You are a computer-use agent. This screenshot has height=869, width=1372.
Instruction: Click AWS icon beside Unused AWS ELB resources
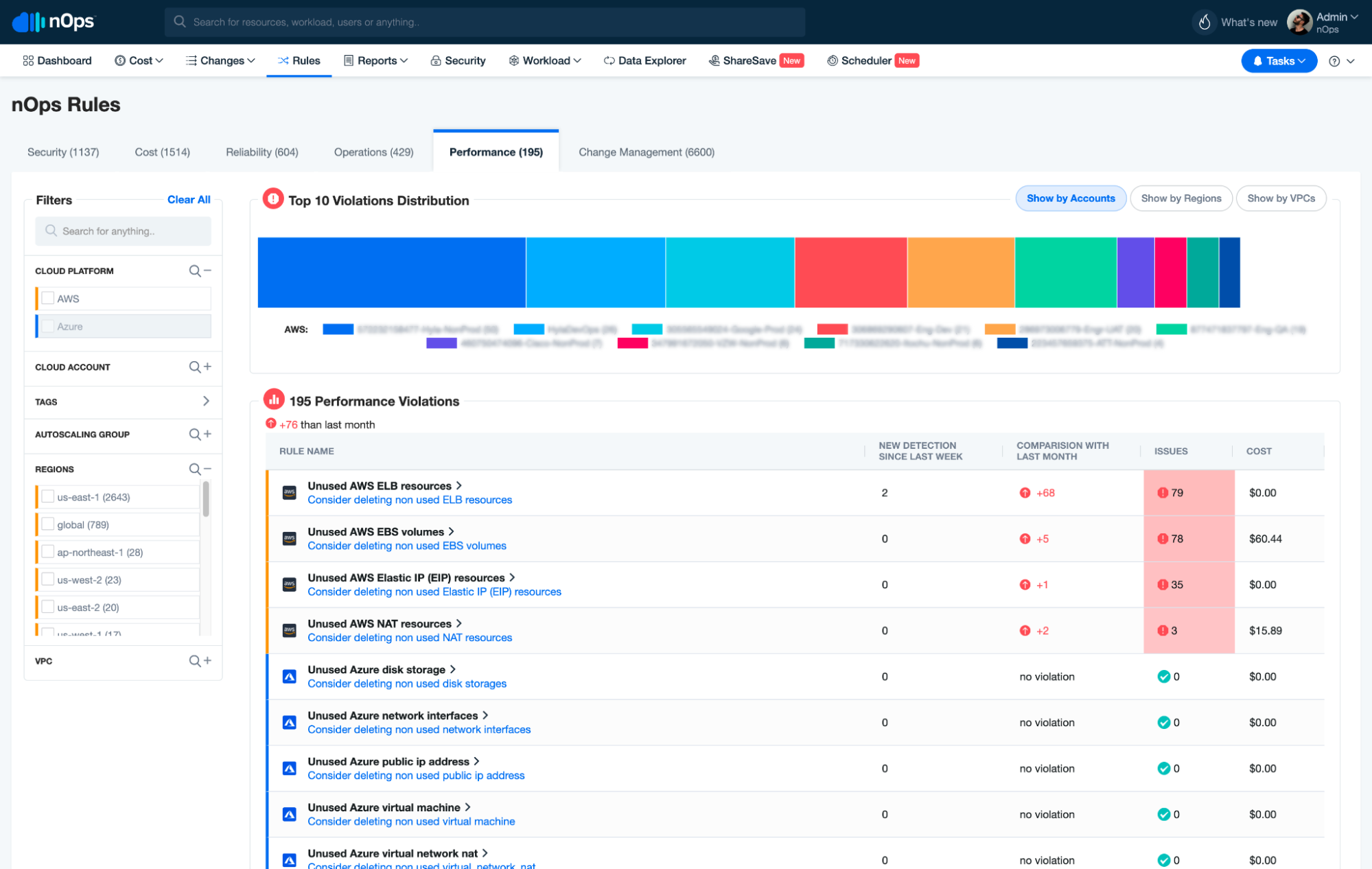290,493
